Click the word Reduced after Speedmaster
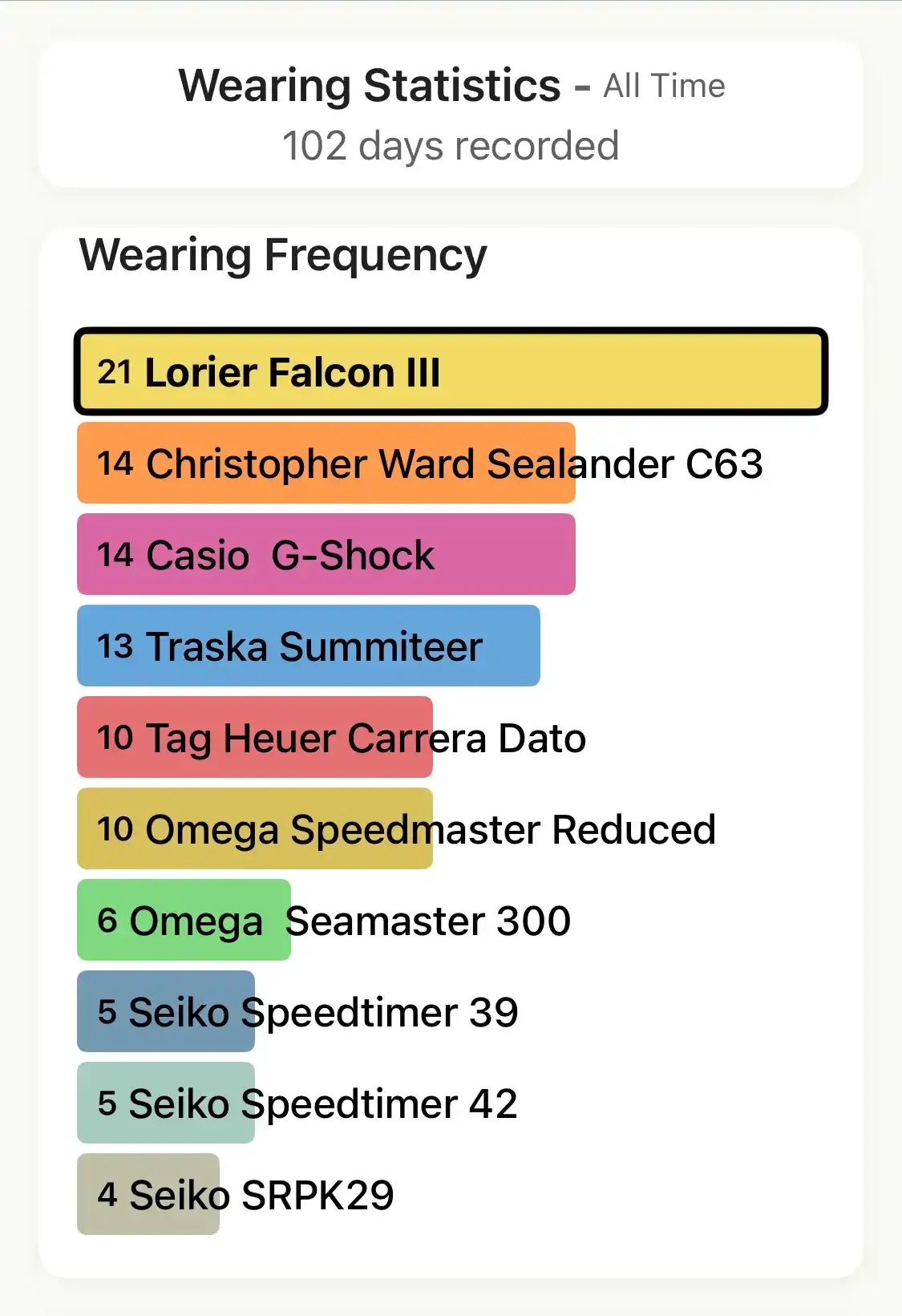 [x=633, y=829]
